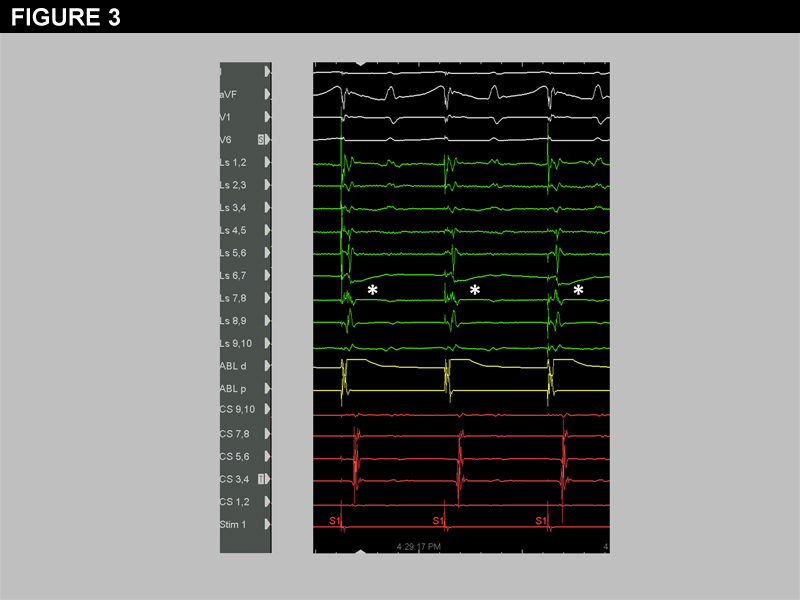Select the ABL p channel label
The image size is (800, 600).
coord(233,388)
